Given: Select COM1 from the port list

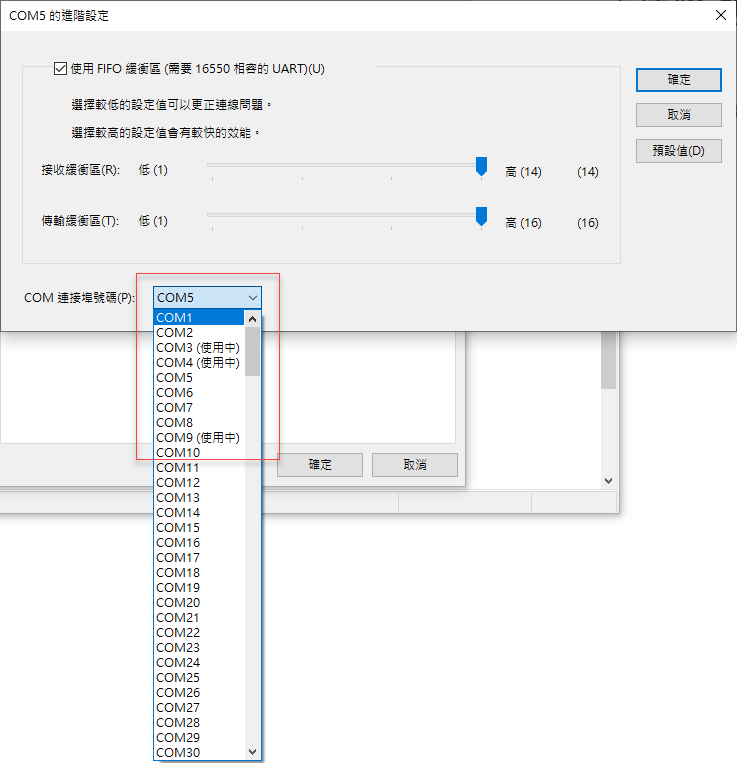Looking at the screenshot, I should click(x=199, y=318).
